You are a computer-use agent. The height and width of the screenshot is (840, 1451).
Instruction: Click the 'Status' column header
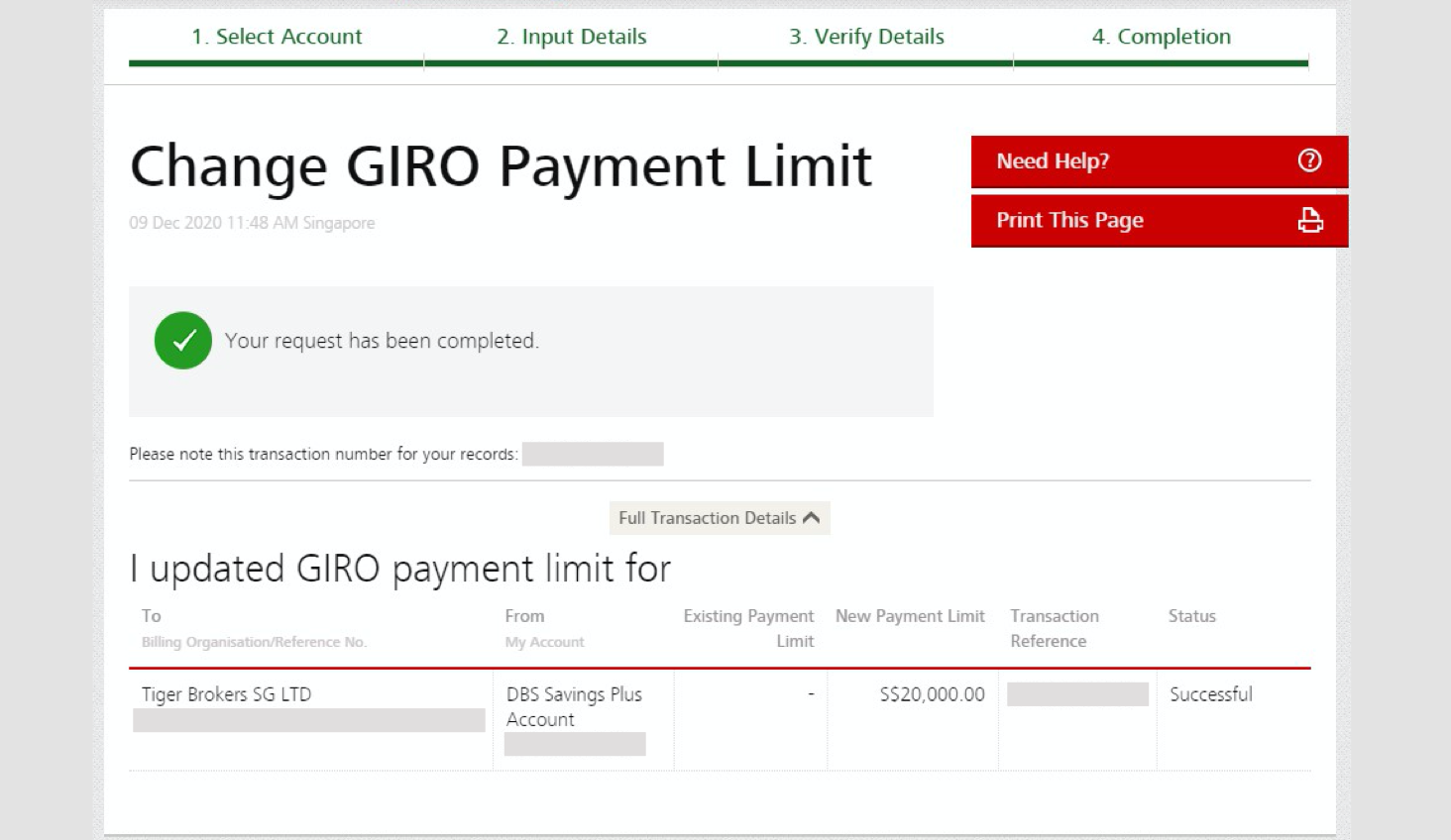[1191, 615]
